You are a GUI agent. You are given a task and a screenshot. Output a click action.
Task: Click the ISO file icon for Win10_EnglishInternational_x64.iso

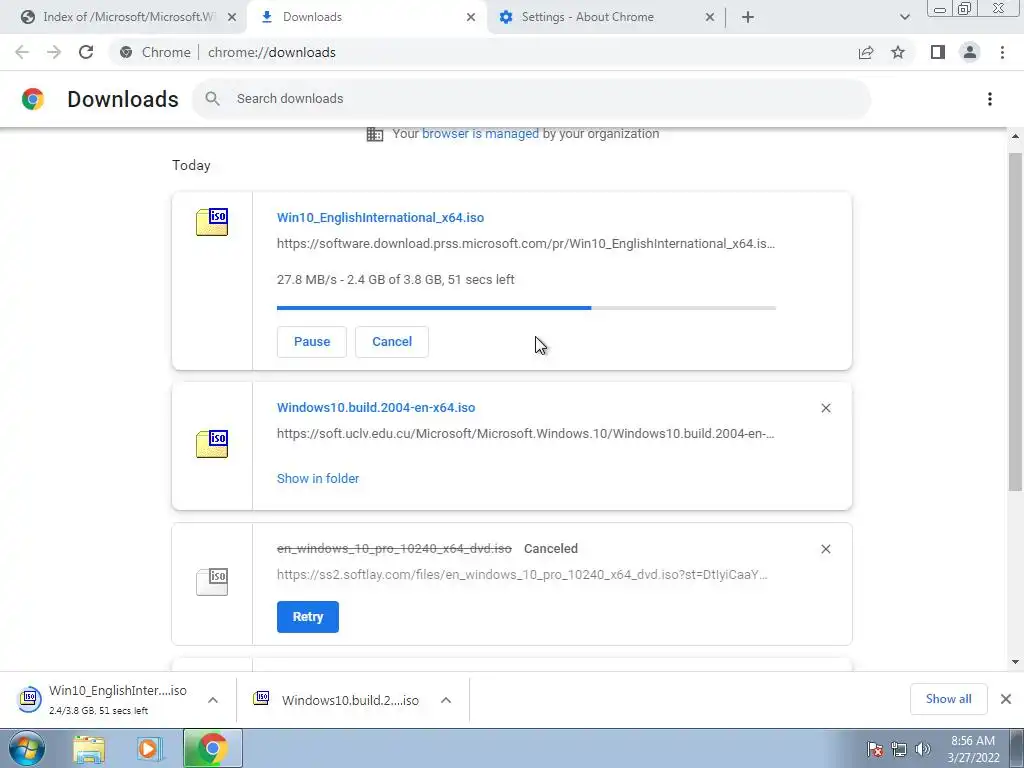click(x=212, y=222)
